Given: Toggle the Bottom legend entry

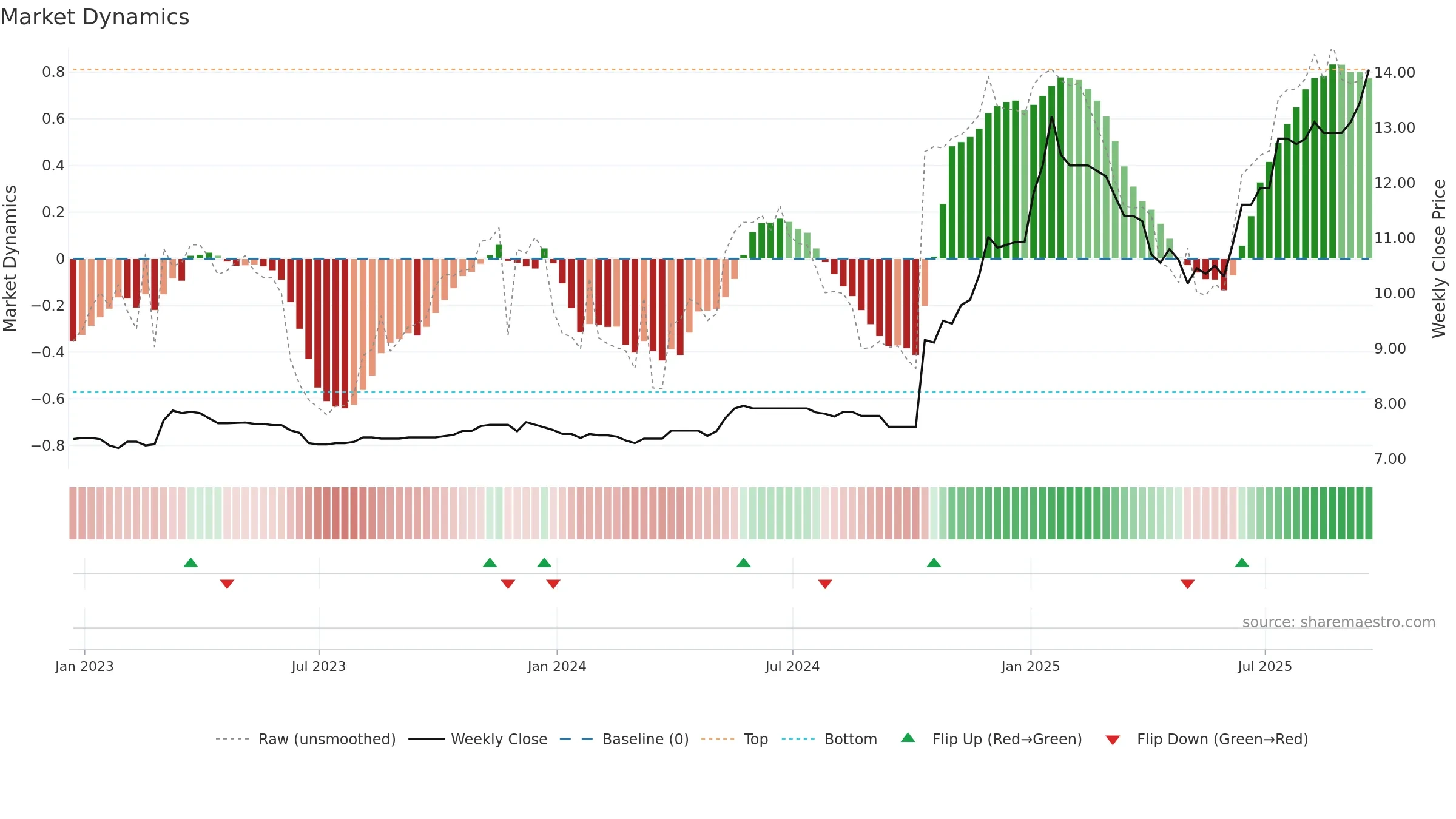Looking at the screenshot, I should (x=830, y=739).
